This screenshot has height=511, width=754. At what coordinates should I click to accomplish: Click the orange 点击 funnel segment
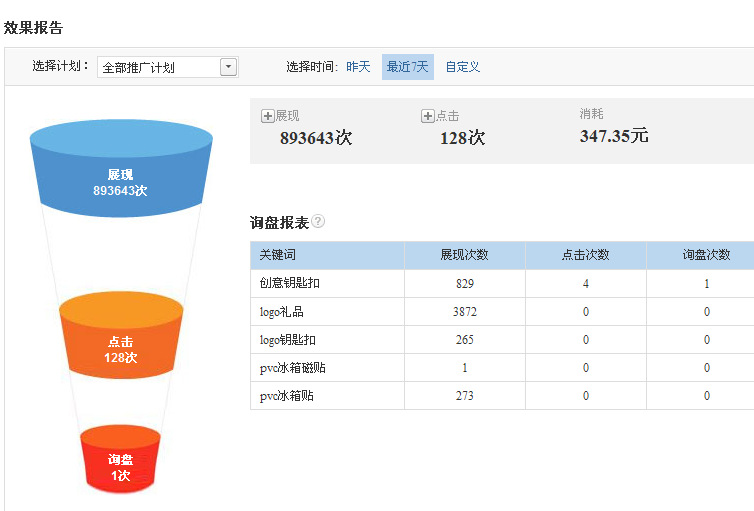pos(121,336)
